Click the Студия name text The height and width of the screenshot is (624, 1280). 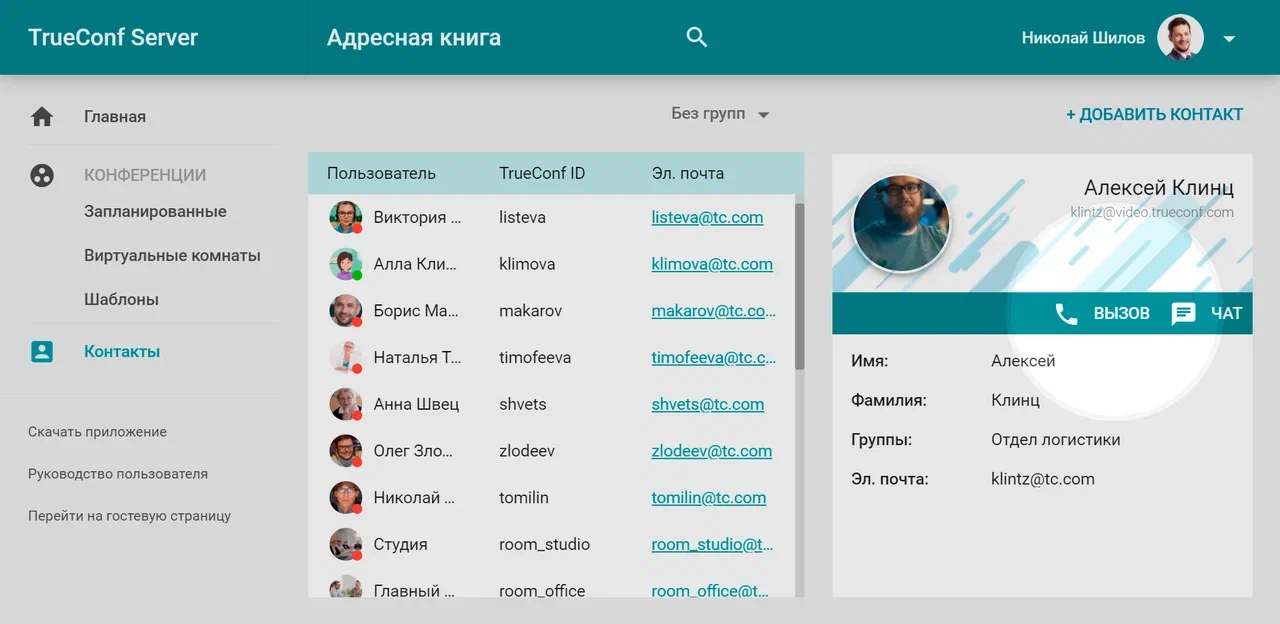tap(400, 545)
